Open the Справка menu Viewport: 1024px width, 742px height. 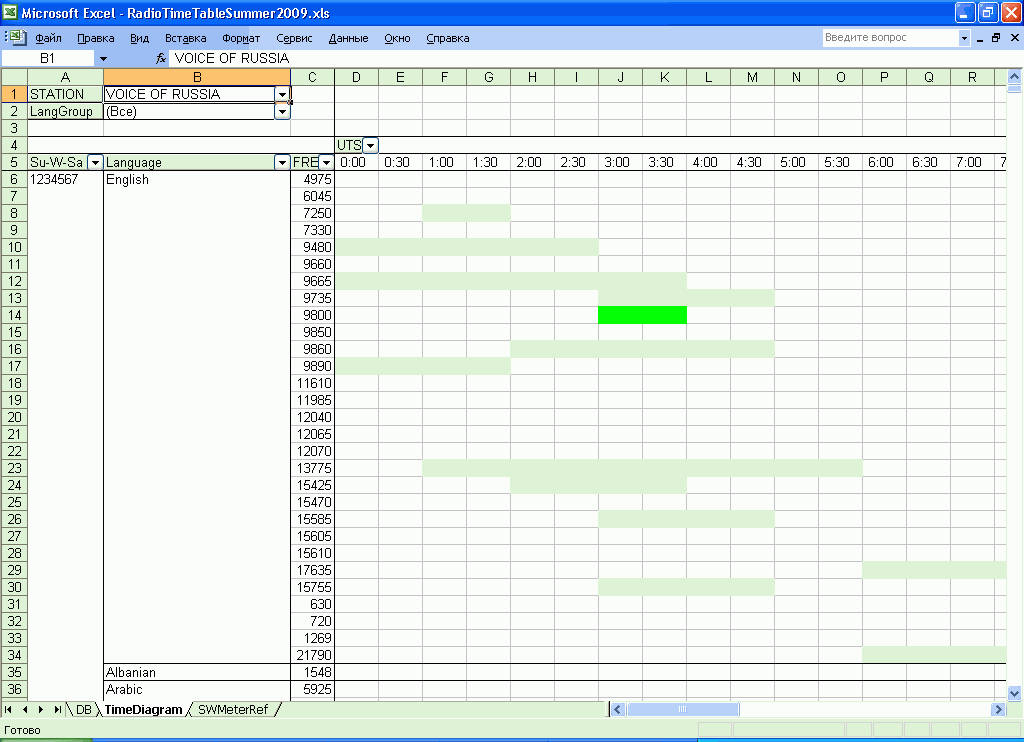[x=448, y=38]
